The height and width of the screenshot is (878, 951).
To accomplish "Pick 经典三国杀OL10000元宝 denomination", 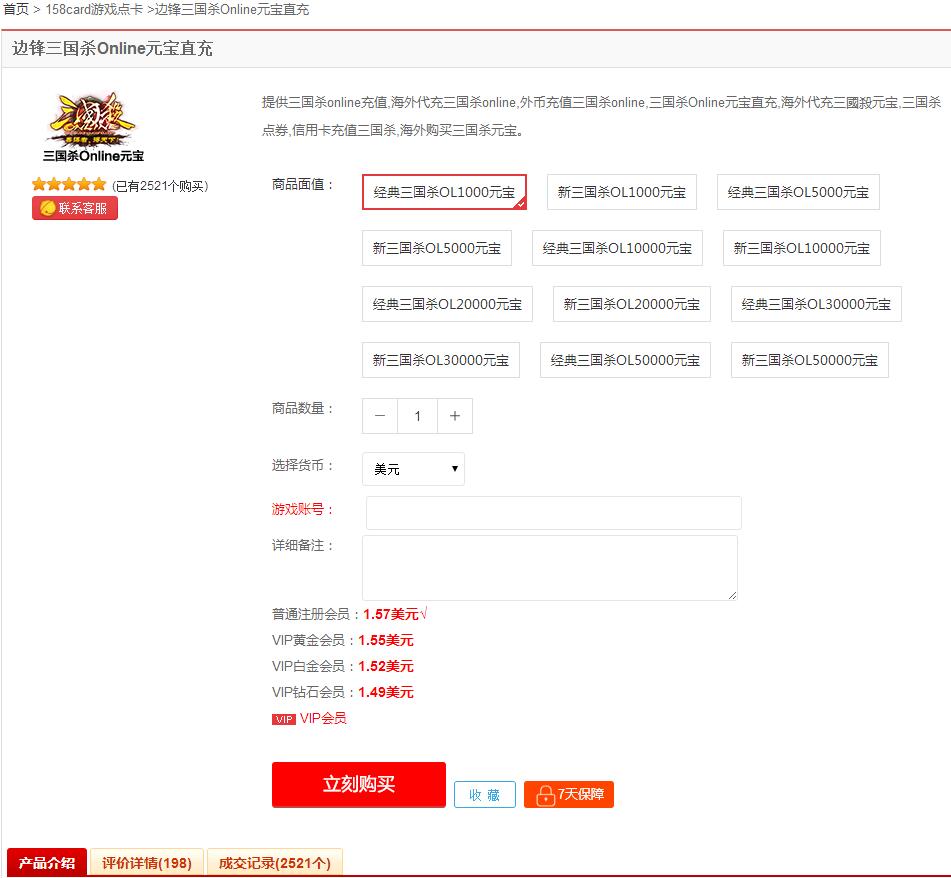I will (617, 248).
